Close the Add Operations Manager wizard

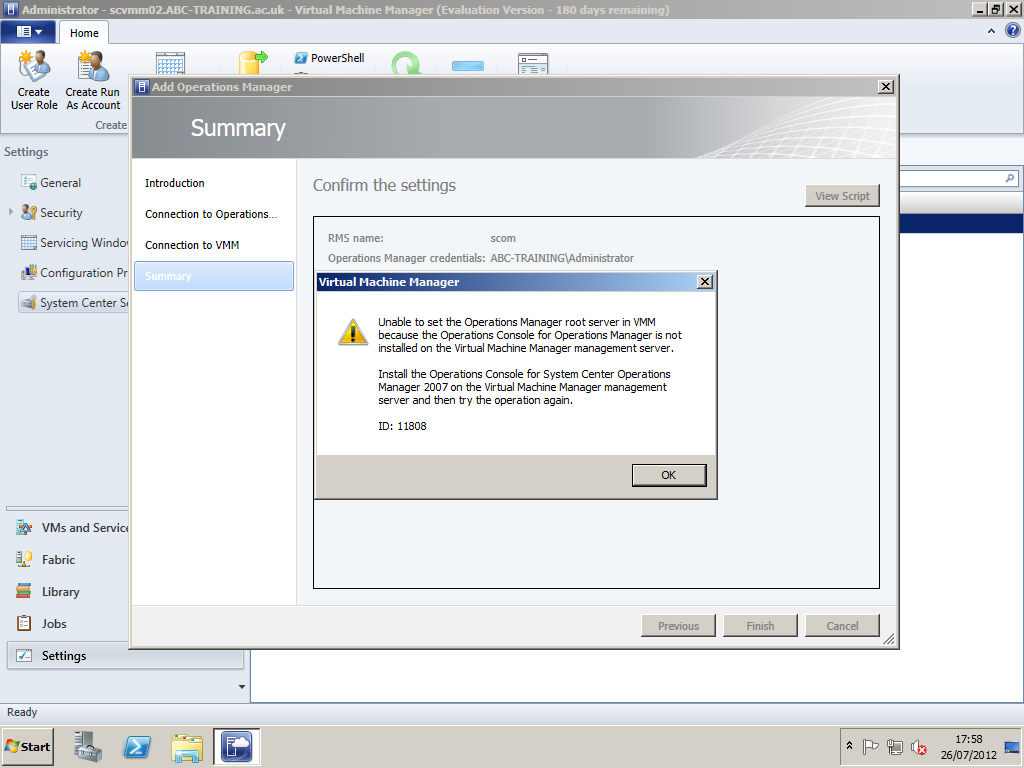(886, 86)
